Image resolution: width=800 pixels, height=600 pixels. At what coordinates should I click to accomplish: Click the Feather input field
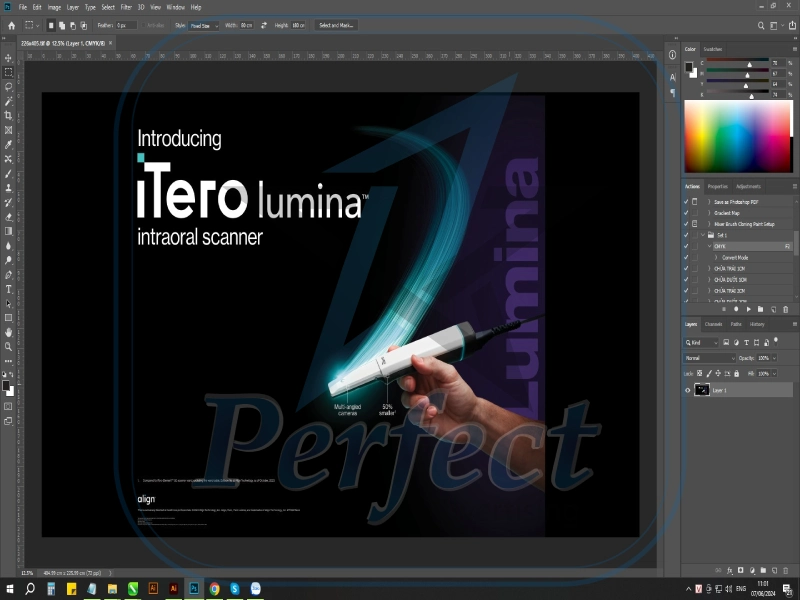click(126, 25)
